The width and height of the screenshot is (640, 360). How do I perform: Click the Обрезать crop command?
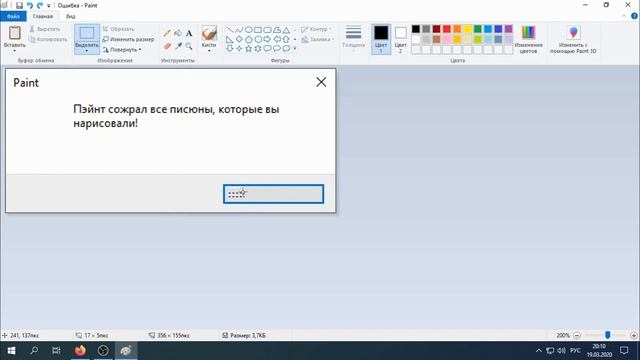click(118, 29)
